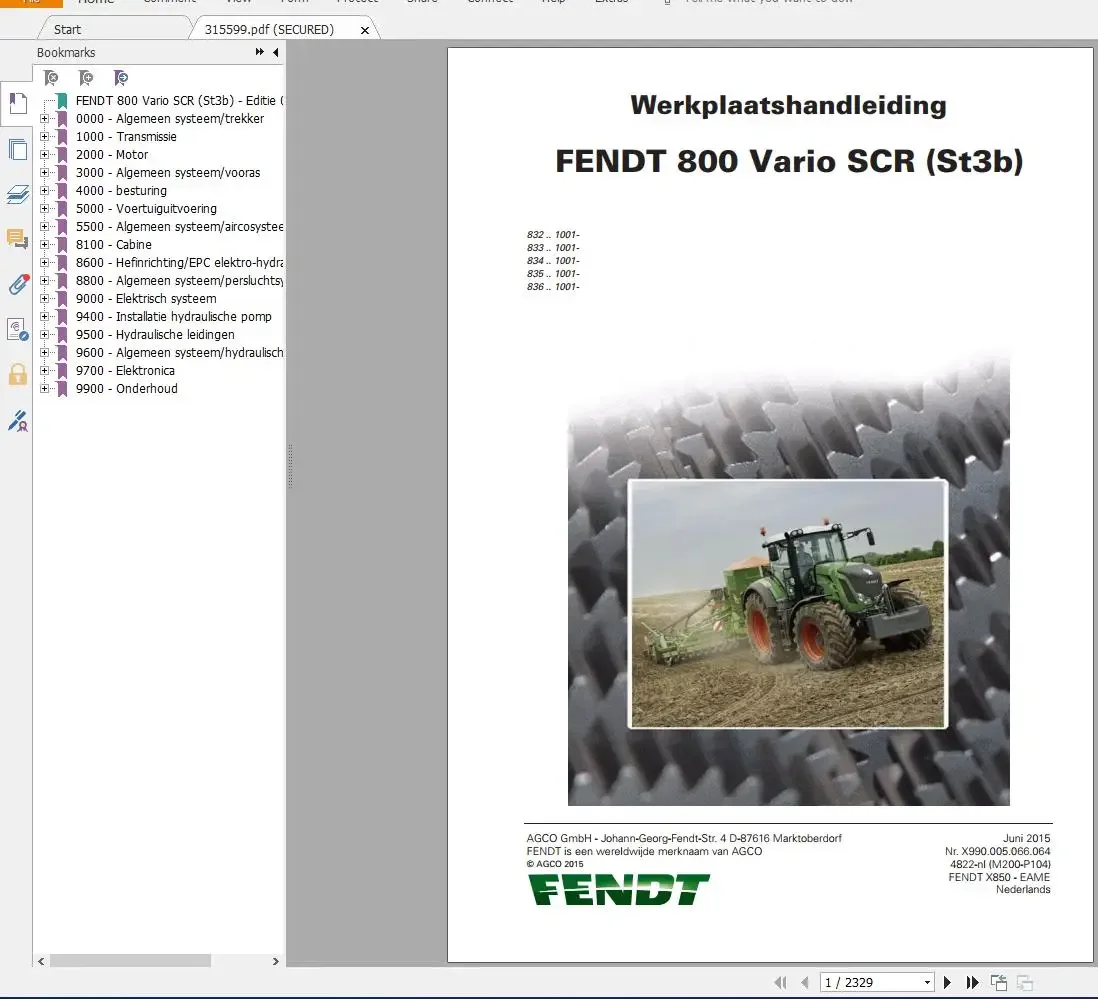1098x999 pixels.
Task: Select the 9500 - Hydraulische leidingen bookmark
Action: [x=155, y=335]
